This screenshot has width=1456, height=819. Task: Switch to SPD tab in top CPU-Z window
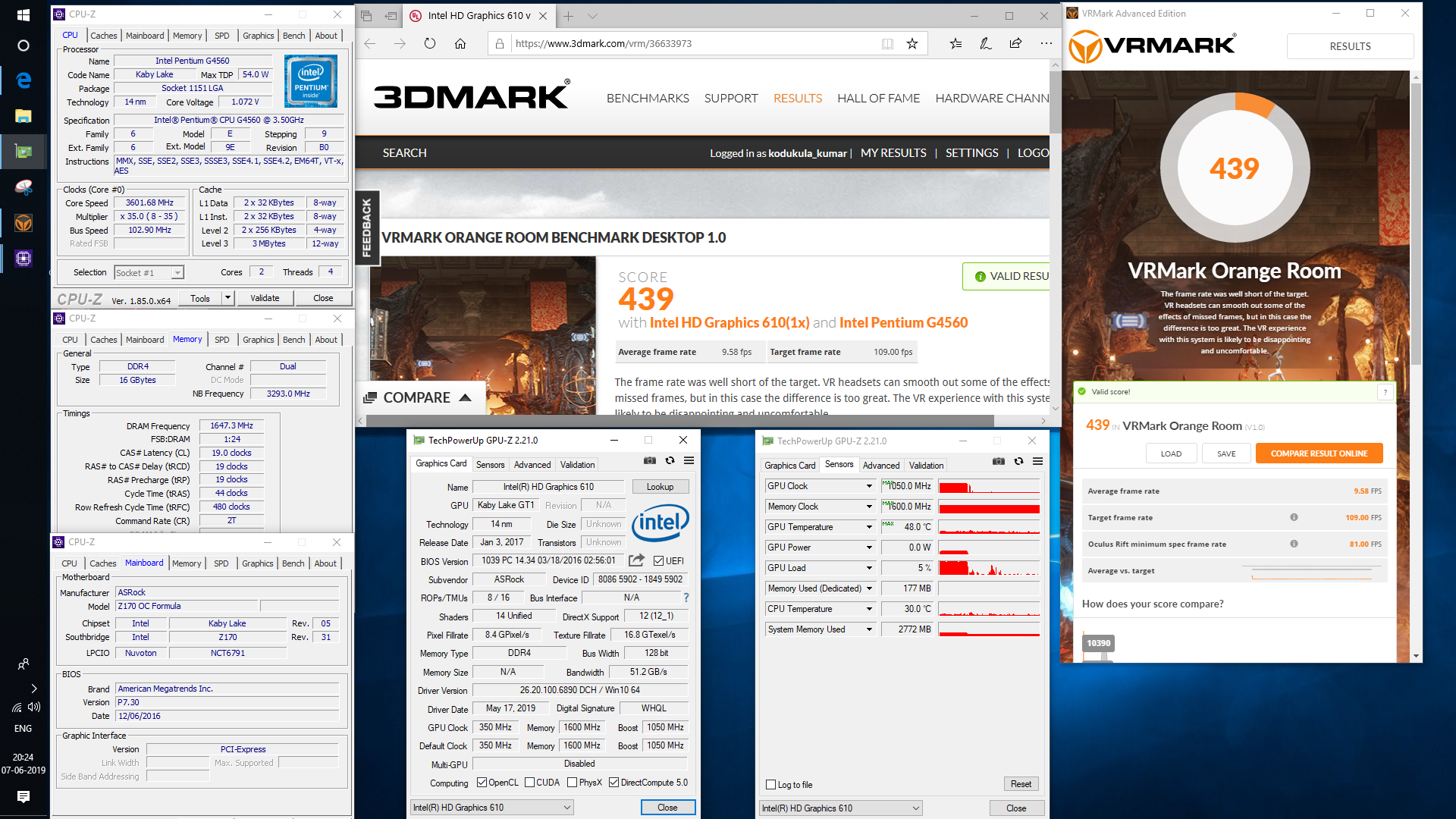point(221,36)
